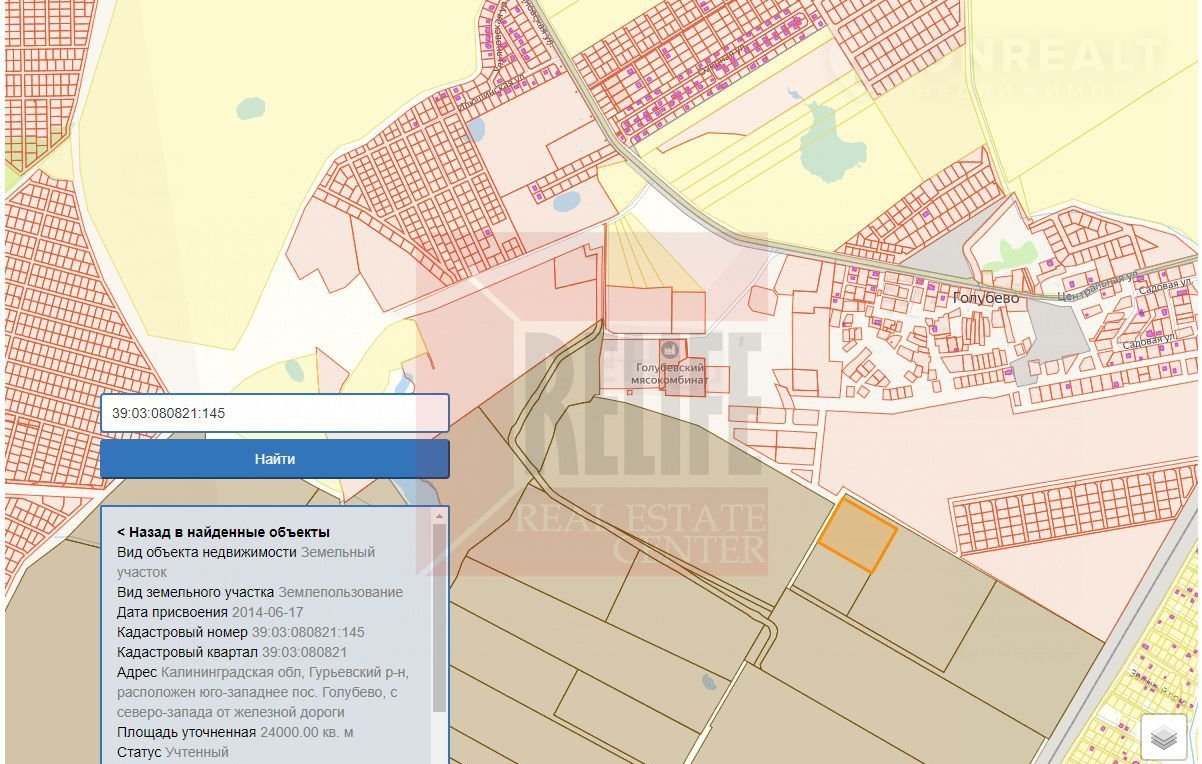The image size is (1202, 764).
Task: Click the info panel scrollbar up arrow
Action: coord(439,516)
